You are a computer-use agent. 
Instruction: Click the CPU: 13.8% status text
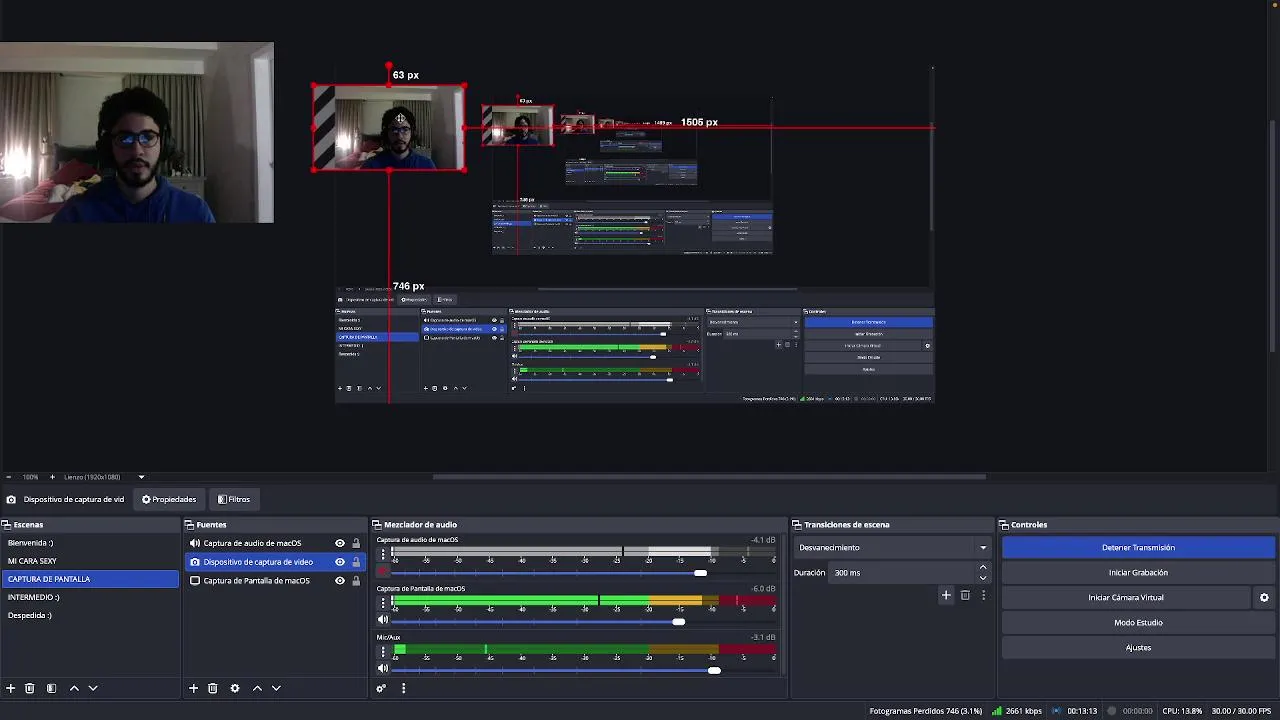[1182, 711]
